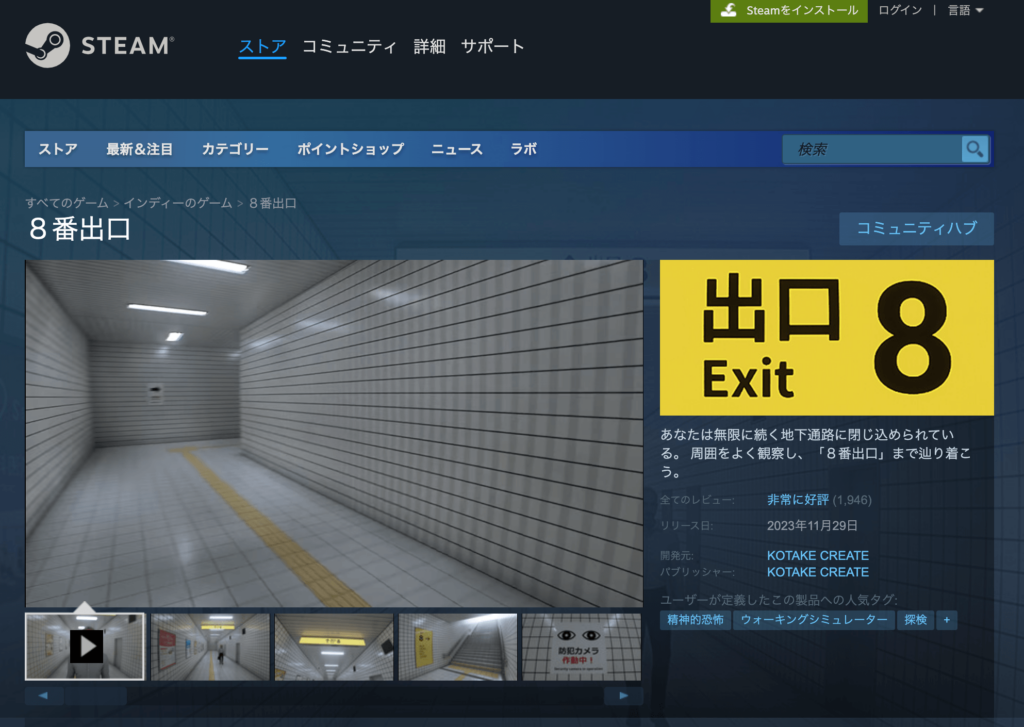
Task: Click the Steam logo icon
Action: pos(47,45)
